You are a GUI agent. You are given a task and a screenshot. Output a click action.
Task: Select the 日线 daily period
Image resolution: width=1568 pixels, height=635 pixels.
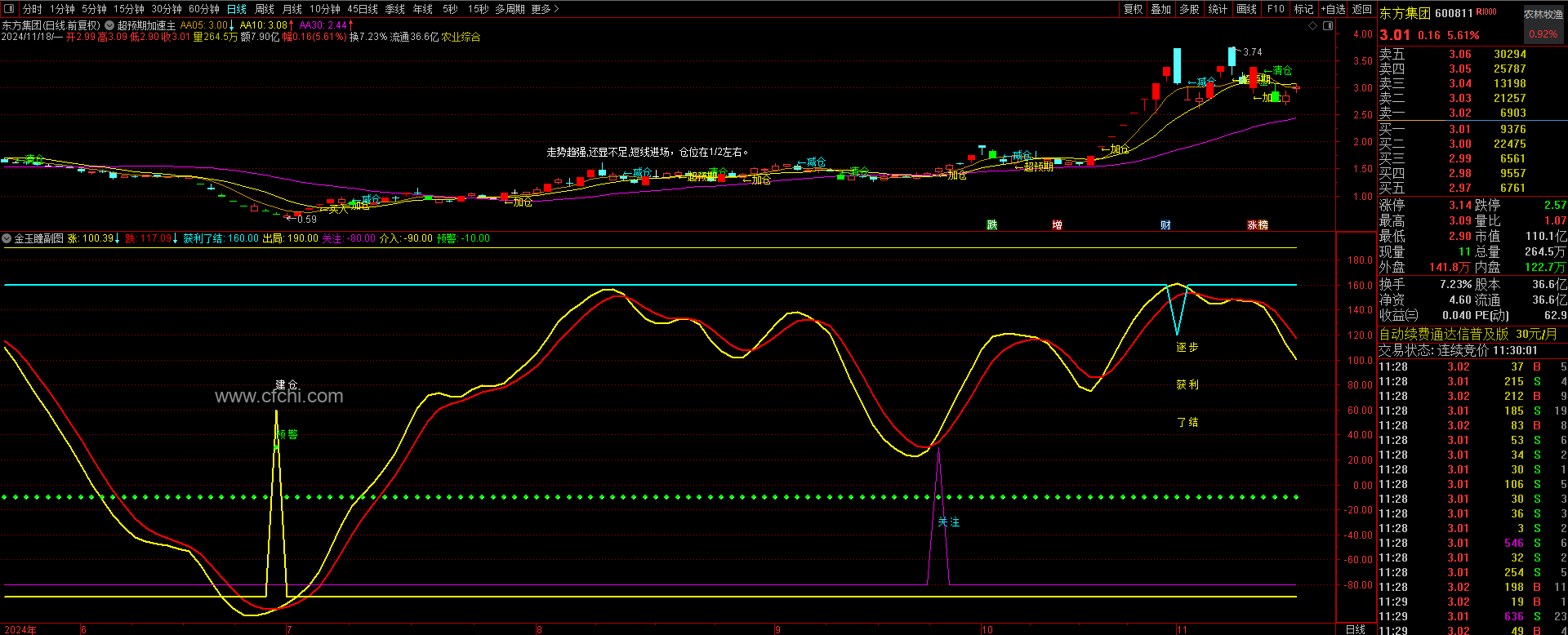(x=236, y=9)
